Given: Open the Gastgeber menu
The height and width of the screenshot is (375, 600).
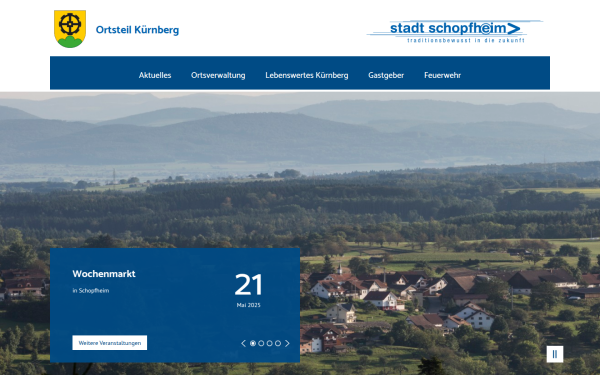Looking at the screenshot, I should tap(386, 75).
